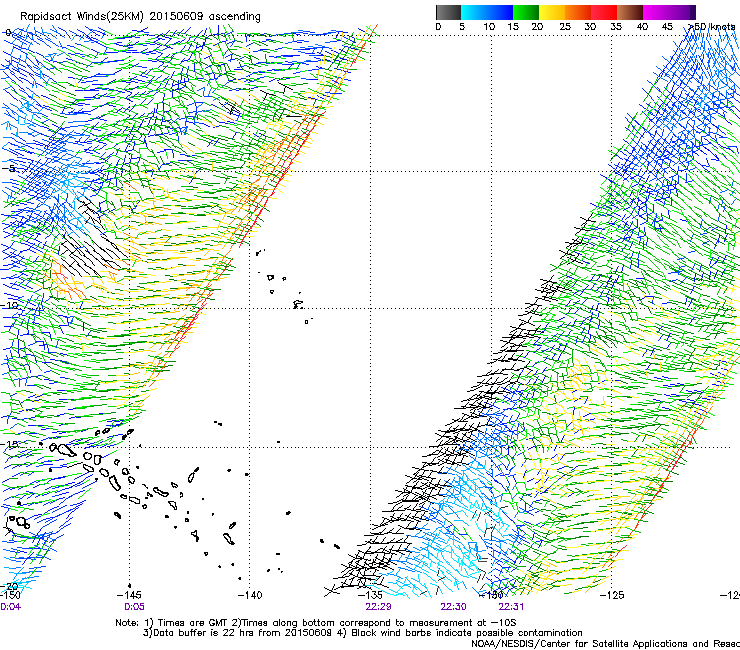Click the '0:04' swath time label

click(x=10, y=607)
